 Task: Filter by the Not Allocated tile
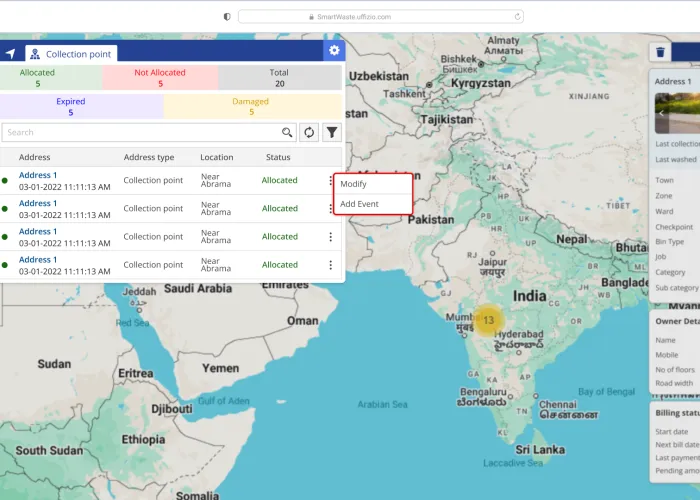[160, 78]
